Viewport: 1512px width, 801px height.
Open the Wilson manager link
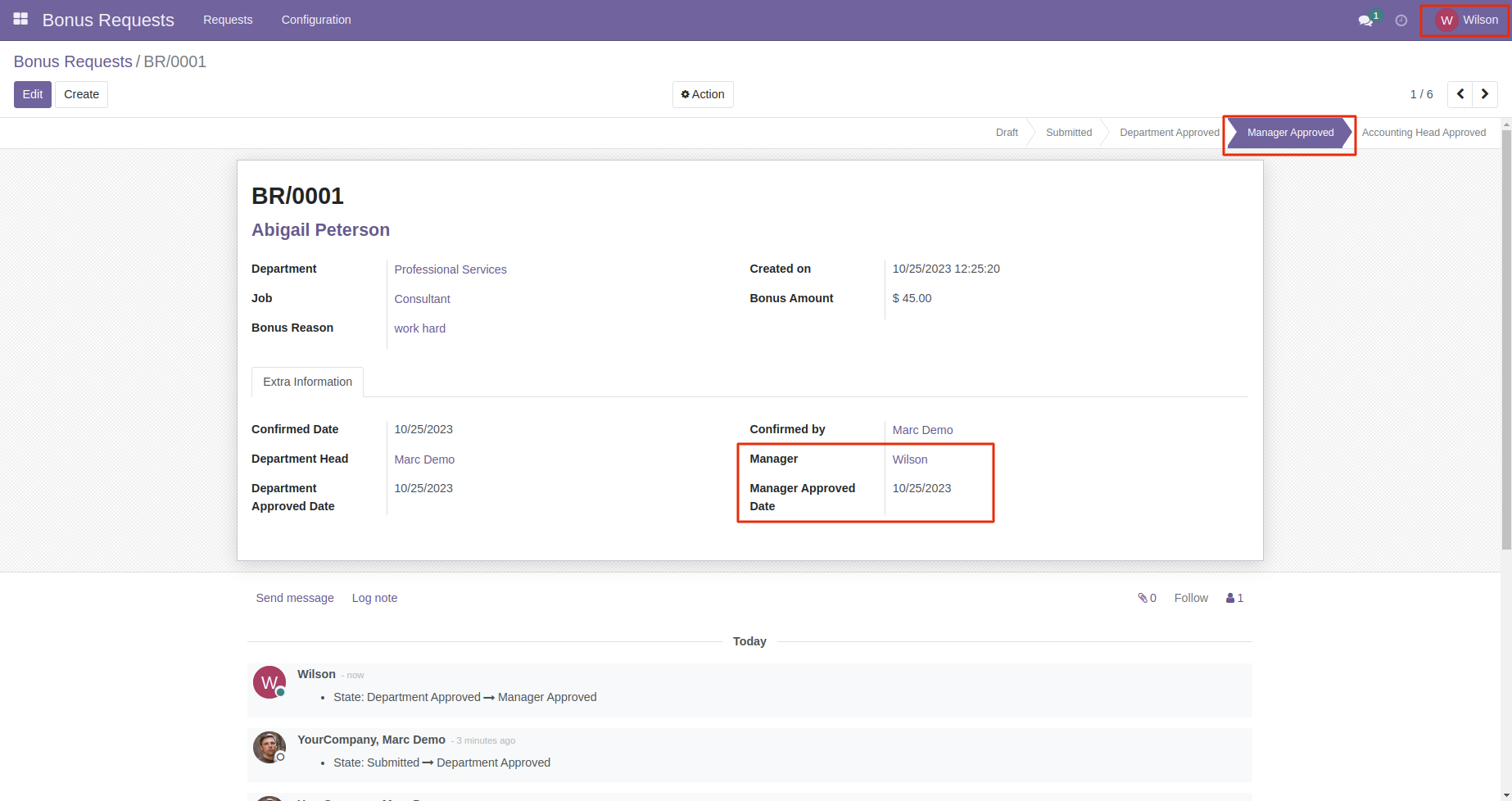coord(910,459)
